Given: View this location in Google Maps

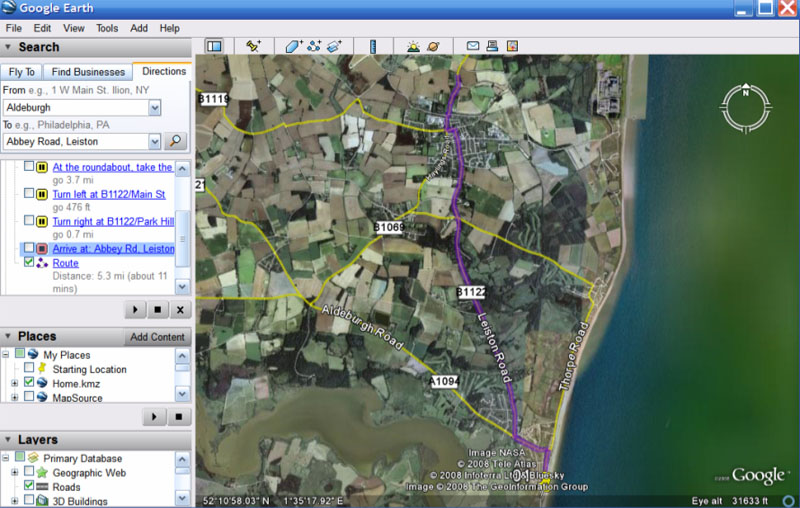Looking at the screenshot, I should (512, 46).
